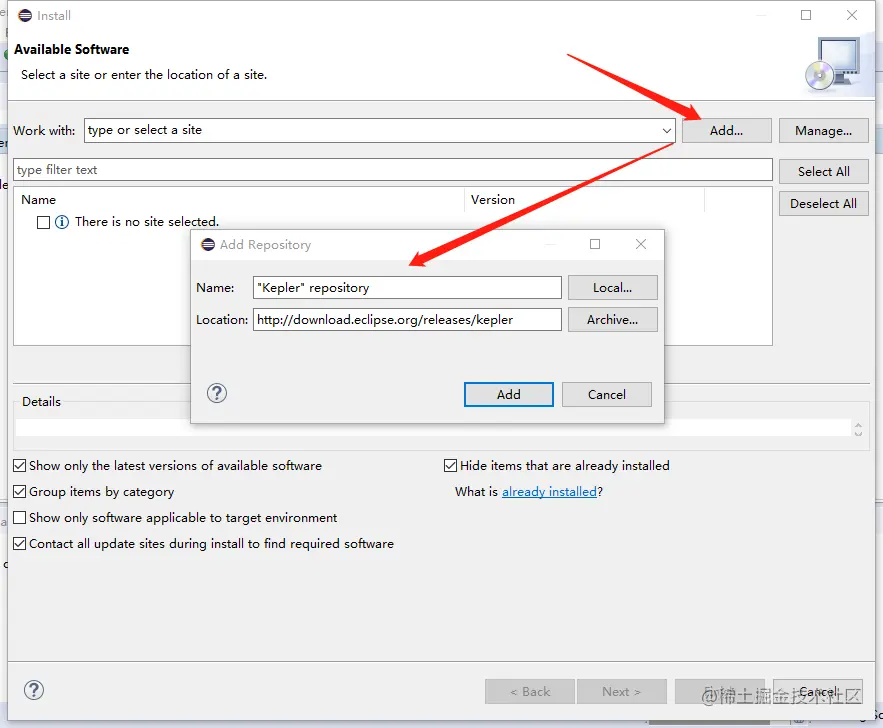Click the Deselect All button
This screenshot has width=883, height=728.
click(x=823, y=204)
